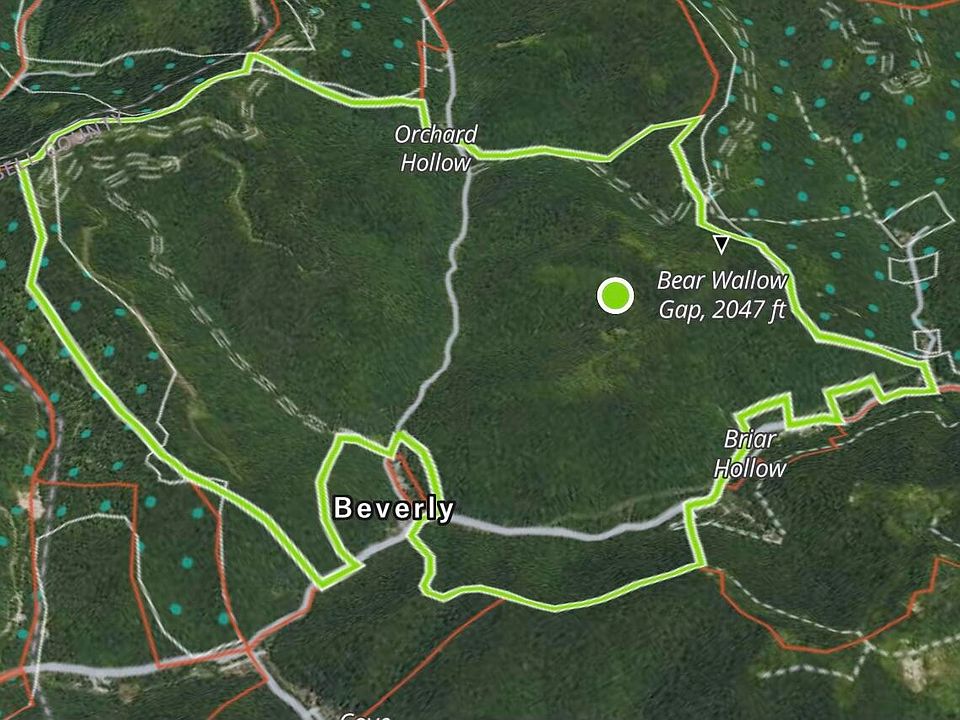Select the black triangle gap marker
The height and width of the screenshot is (720, 960).
point(722,245)
